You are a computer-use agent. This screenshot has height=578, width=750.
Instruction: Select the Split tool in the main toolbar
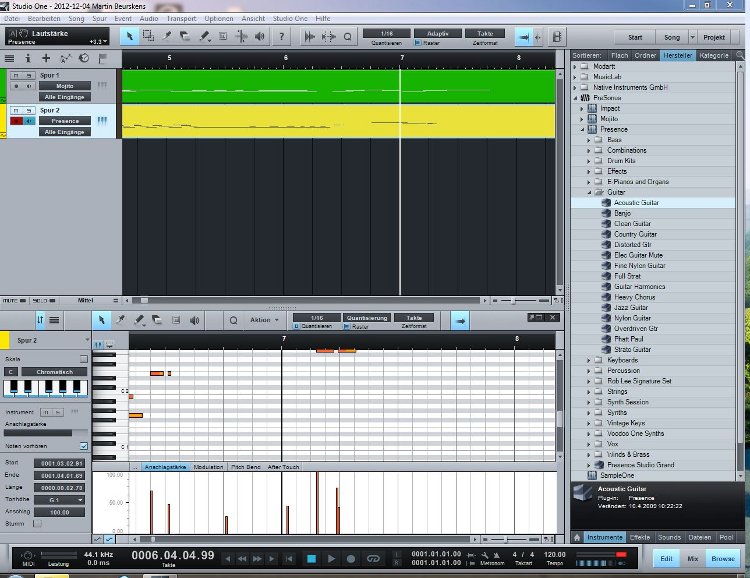pyautogui.click(x=167, y=36)
